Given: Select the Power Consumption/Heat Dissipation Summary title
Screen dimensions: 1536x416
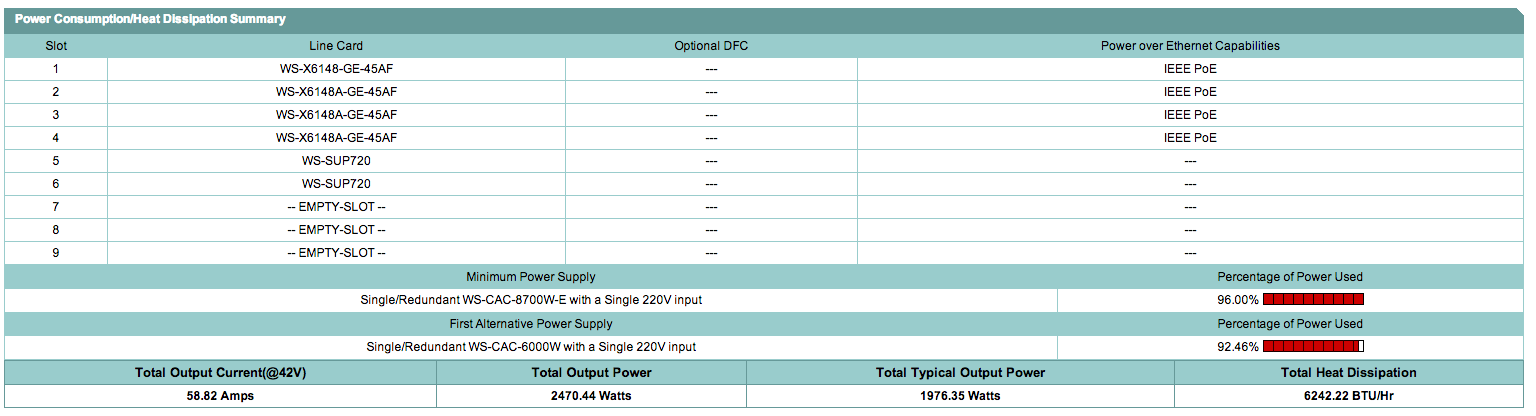Looking at the screenshot, I should (150, 19).
